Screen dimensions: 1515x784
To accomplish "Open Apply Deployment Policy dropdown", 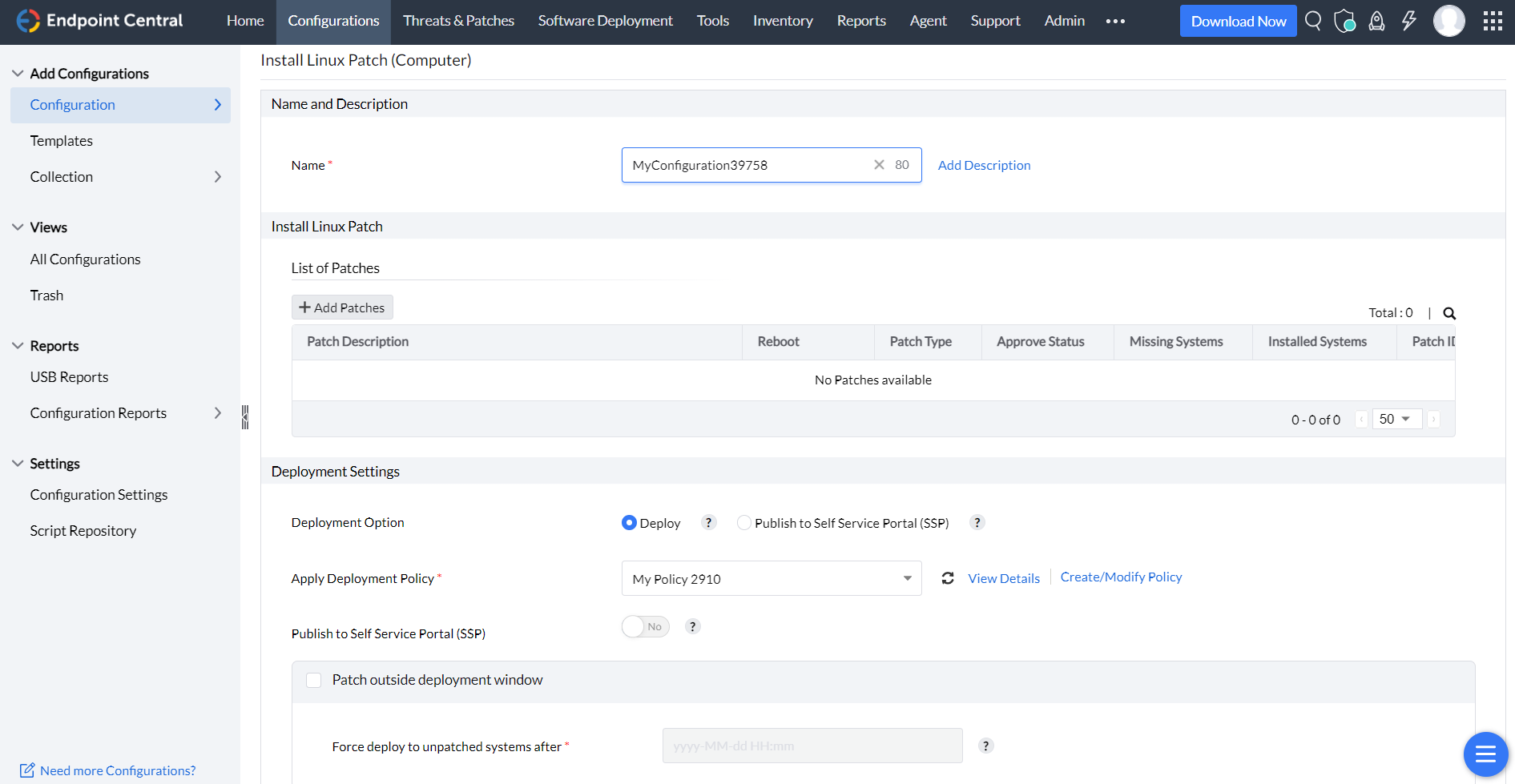I will [771, 578].
